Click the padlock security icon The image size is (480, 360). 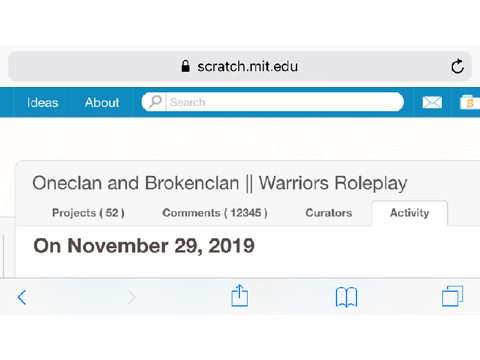tap(185, 66)
